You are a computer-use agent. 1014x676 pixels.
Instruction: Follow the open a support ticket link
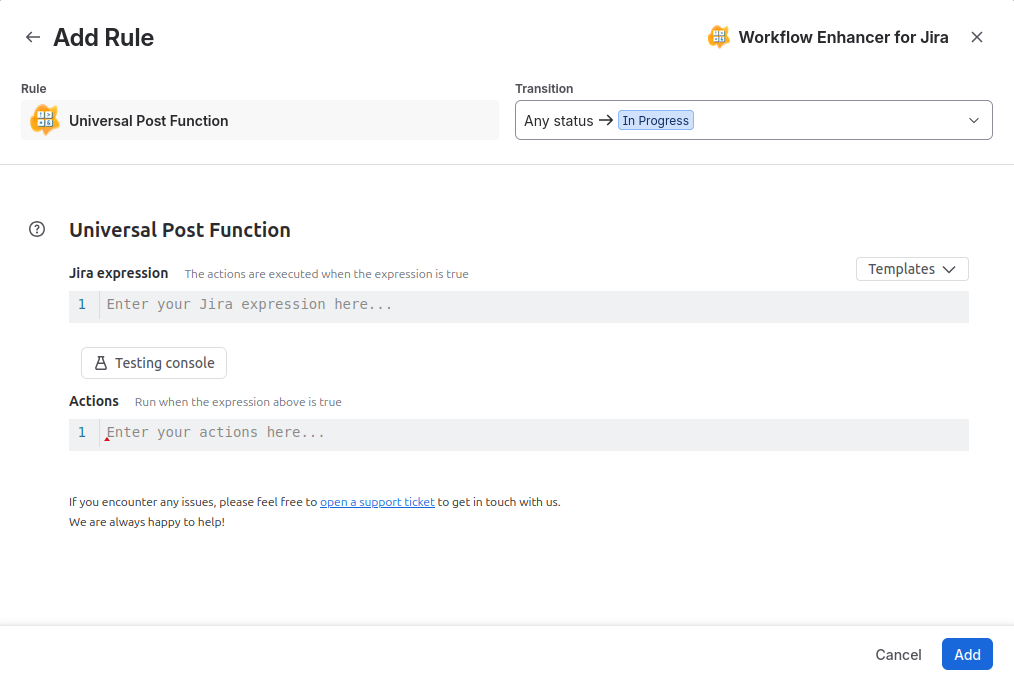(x=377, y=502)
